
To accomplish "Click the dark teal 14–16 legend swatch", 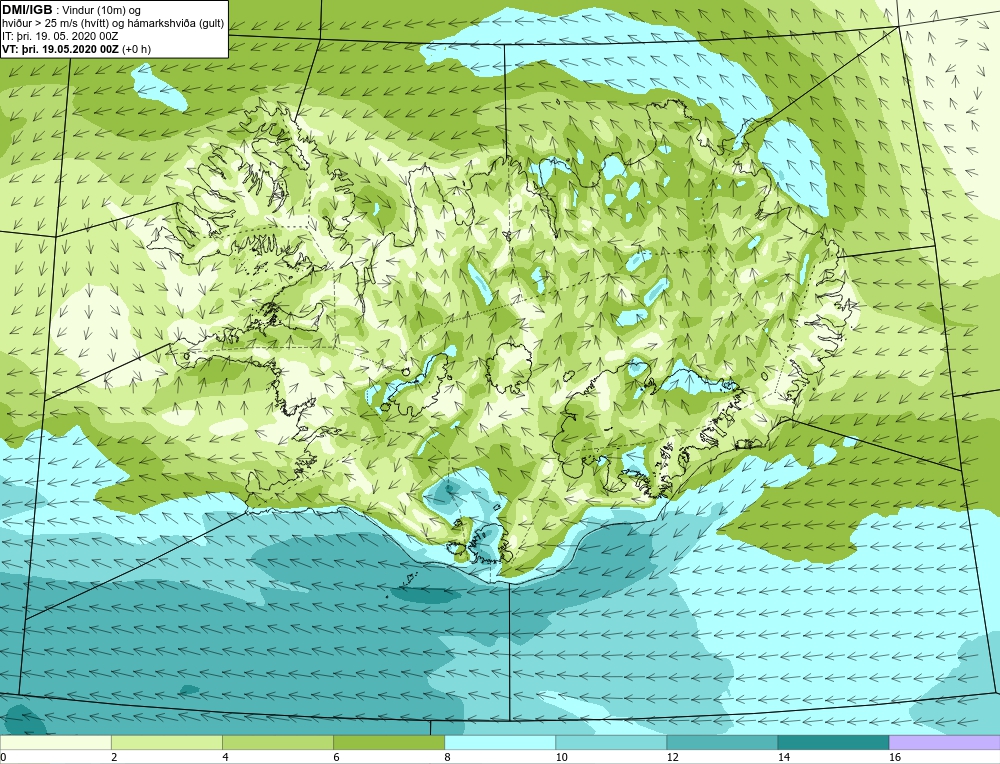I will [x=832, y=742].
